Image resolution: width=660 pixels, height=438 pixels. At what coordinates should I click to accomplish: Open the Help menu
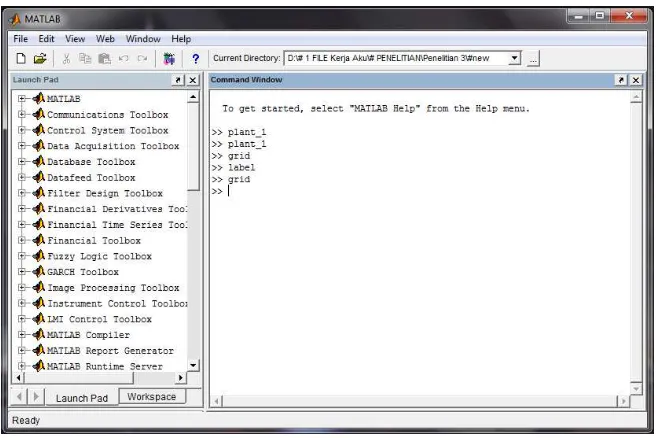click(181, 39)
